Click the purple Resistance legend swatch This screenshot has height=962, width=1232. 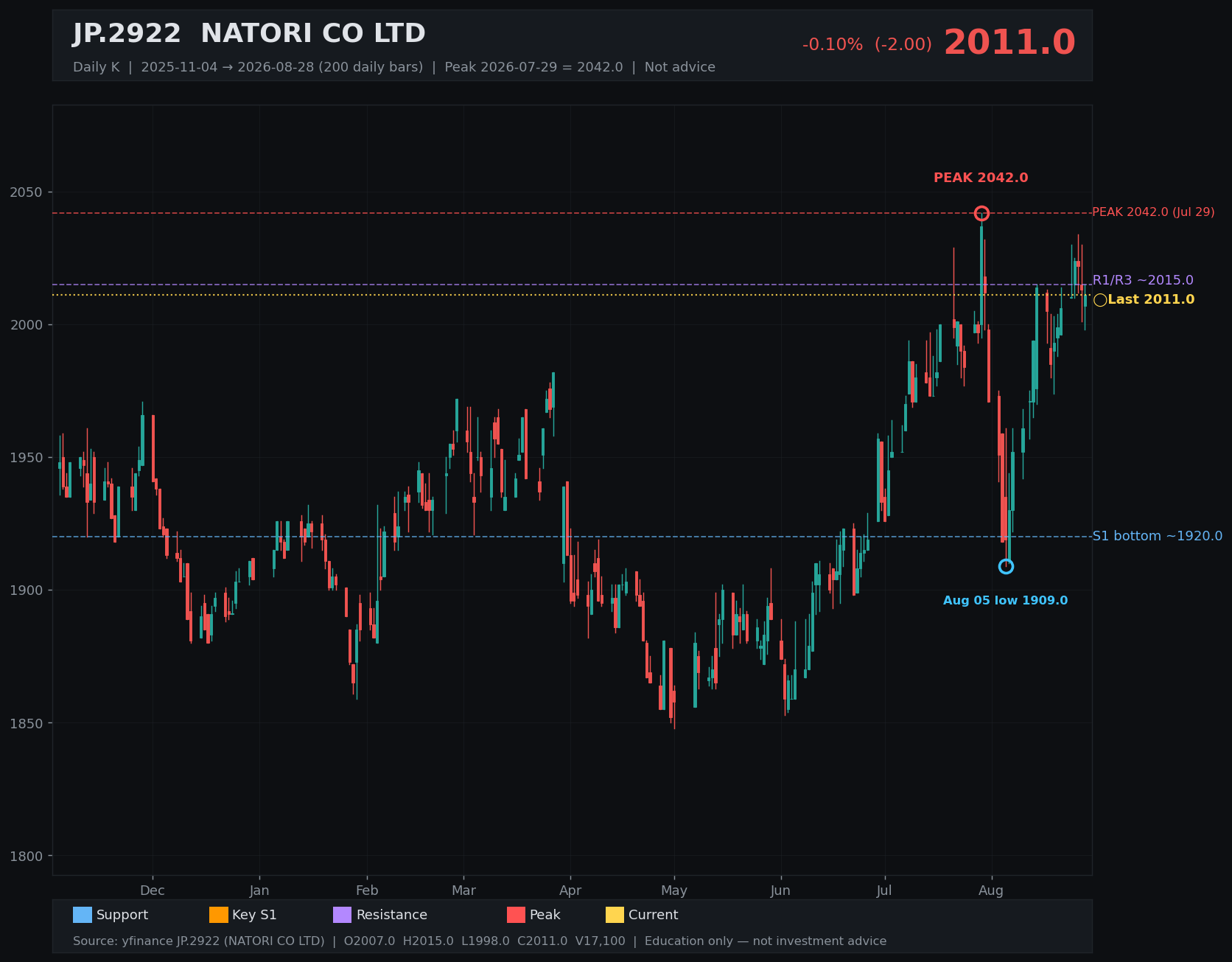[343, 915]
